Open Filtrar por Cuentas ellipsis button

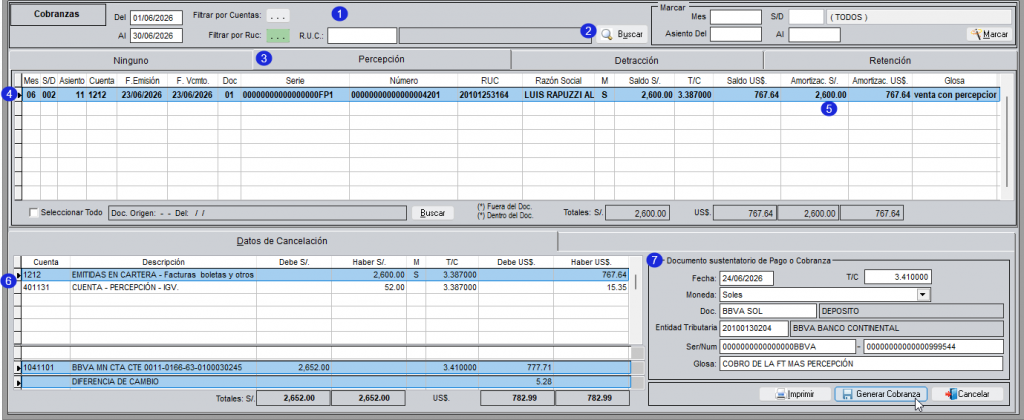[278, 16]
